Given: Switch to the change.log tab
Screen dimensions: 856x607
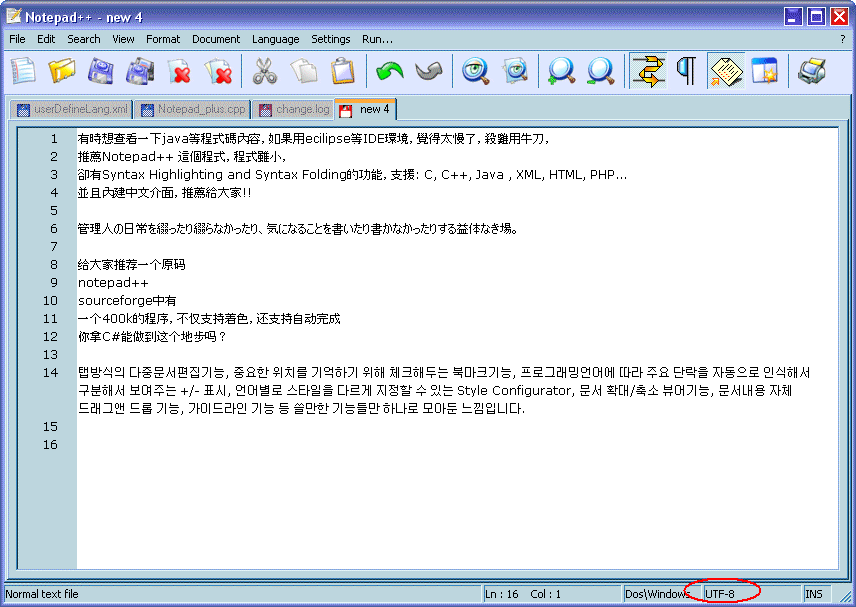Looking at the screenshot, I should point(294,110).
